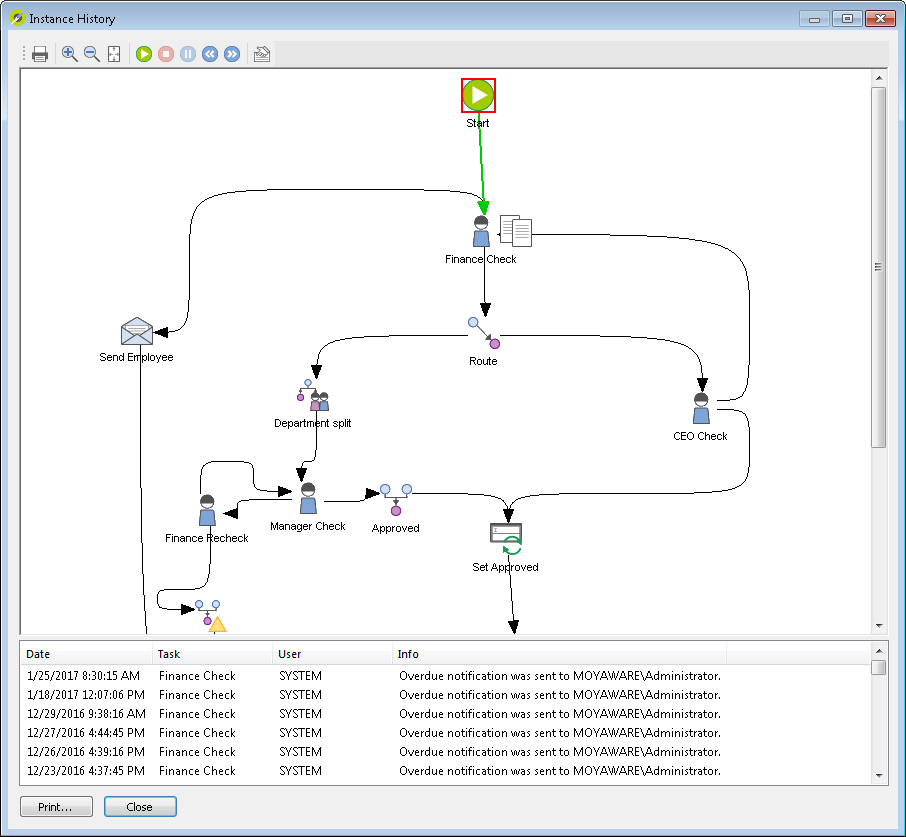Select the Set Approved form node
The width and height of the screenshot is (906, 837).
[506, 539]
